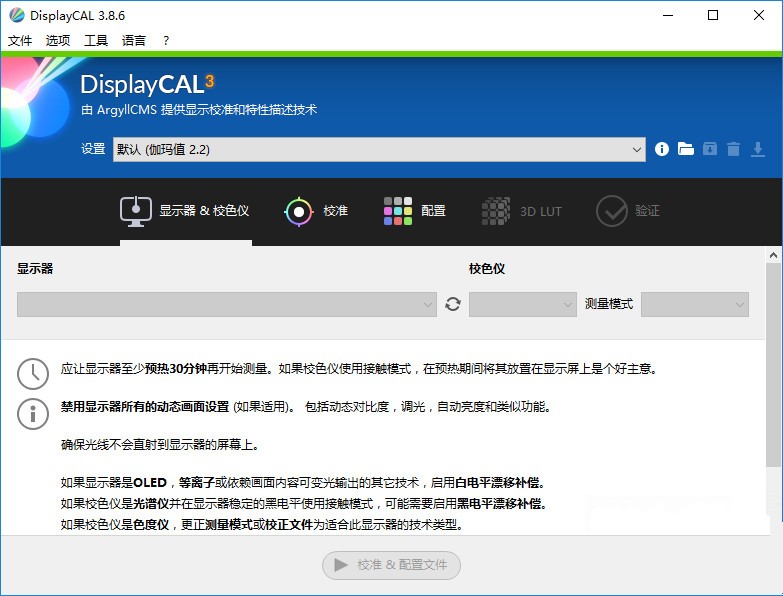Open settings file with folder icon
The width and height of the screenshot is (783, 596).
[686, 149]
